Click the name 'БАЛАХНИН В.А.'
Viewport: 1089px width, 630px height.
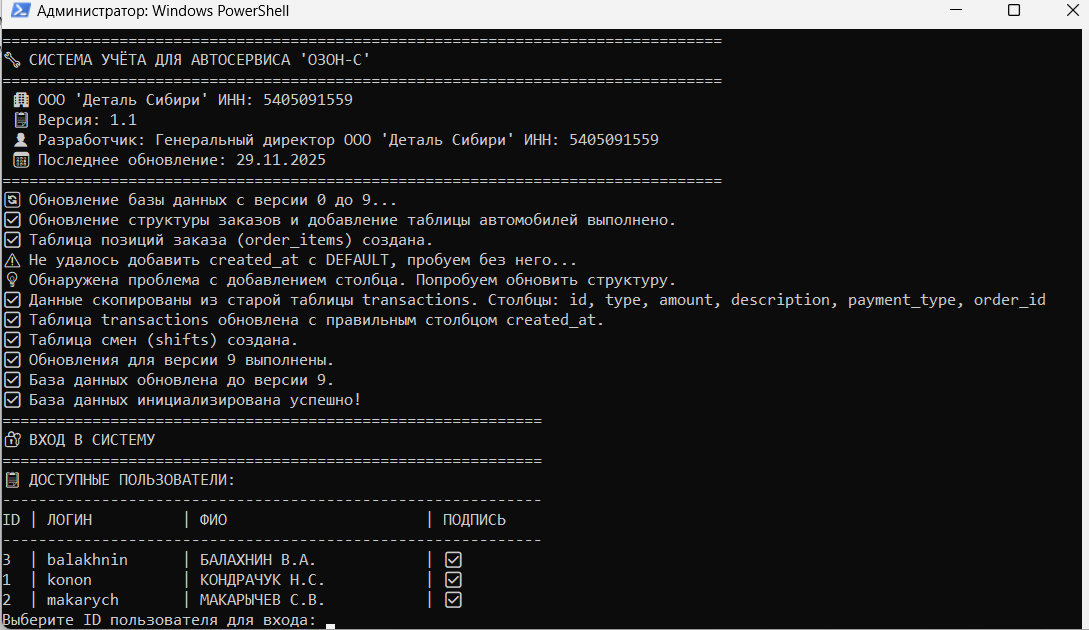[258, 560]
